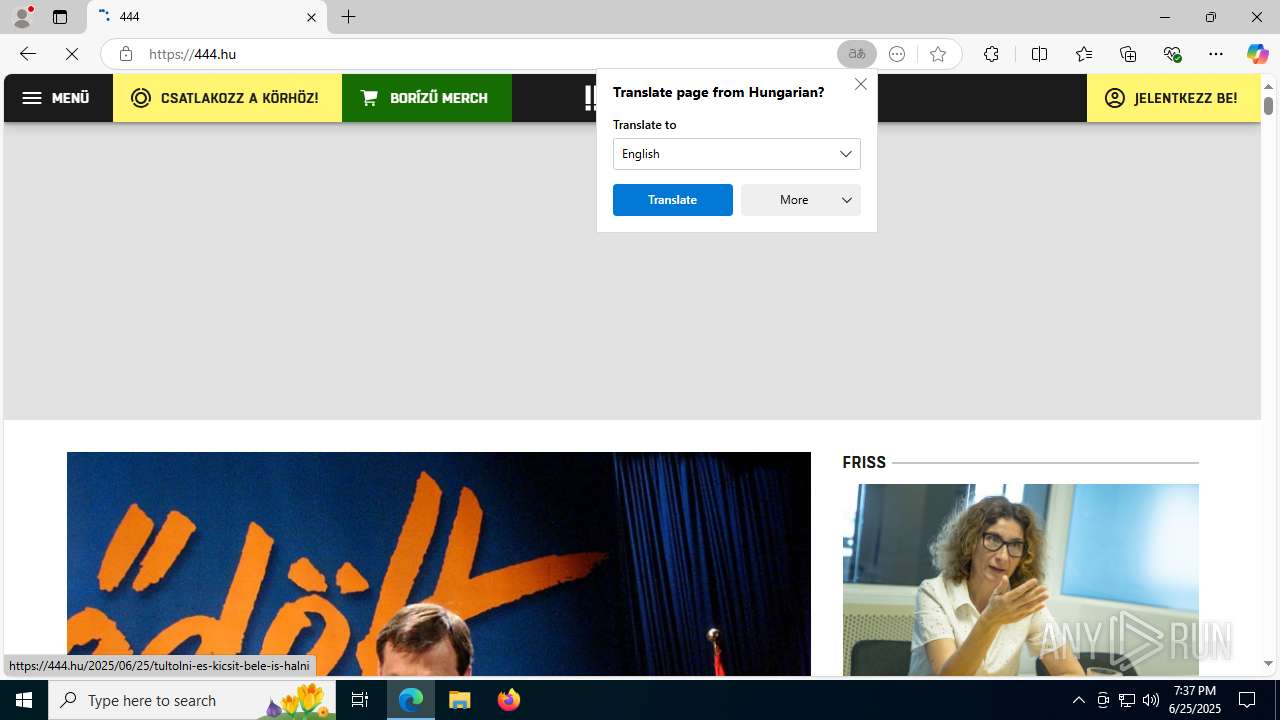The image size is (1280, 720).
Task: Open tab actions menu icon
Action: pos(60,17)
